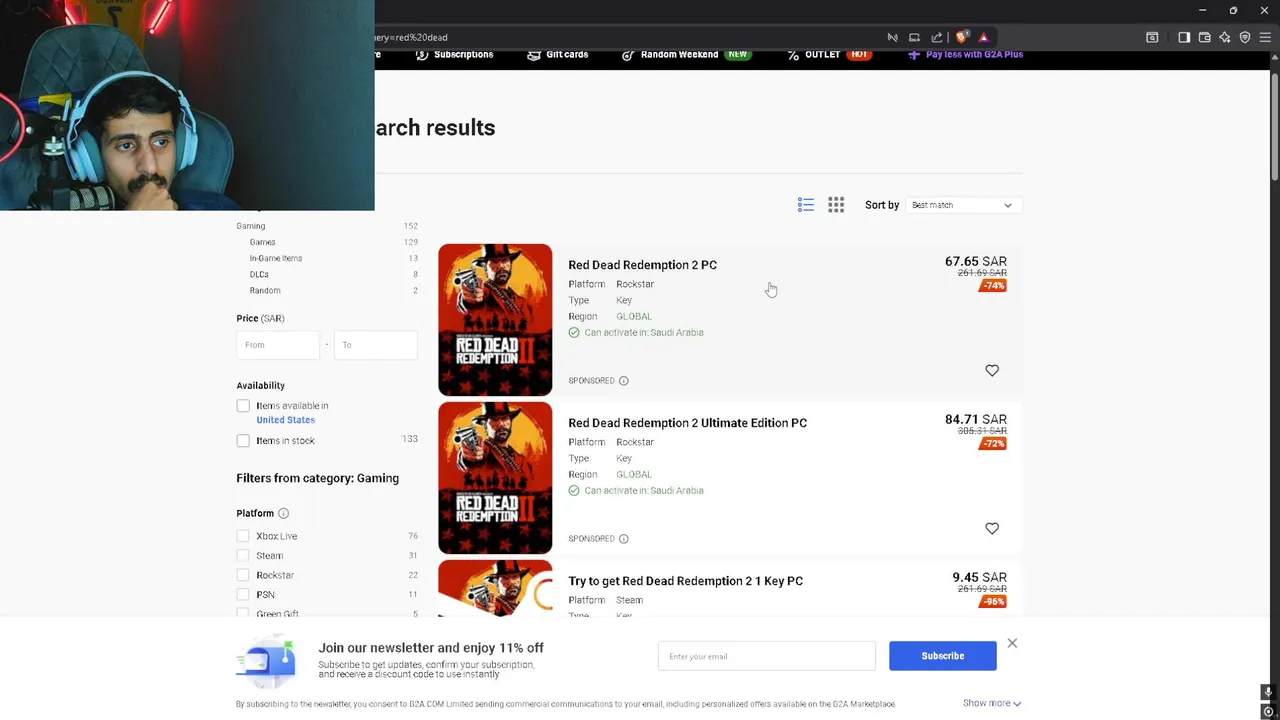Show sponsored info for Ultimate Edition listing
Screen dimensions: 1280x720
coord(623,539)
